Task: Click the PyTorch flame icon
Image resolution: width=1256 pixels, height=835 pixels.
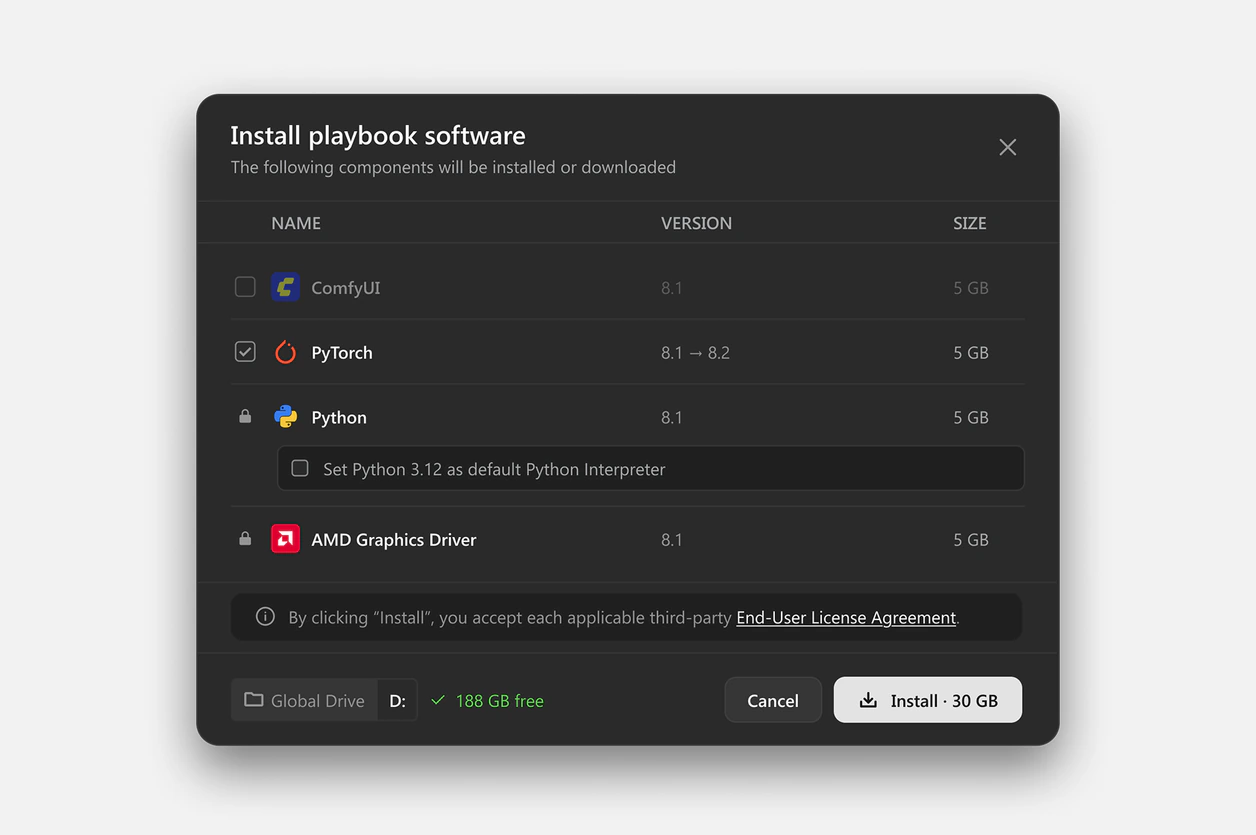Action: (x=285, y=352)
